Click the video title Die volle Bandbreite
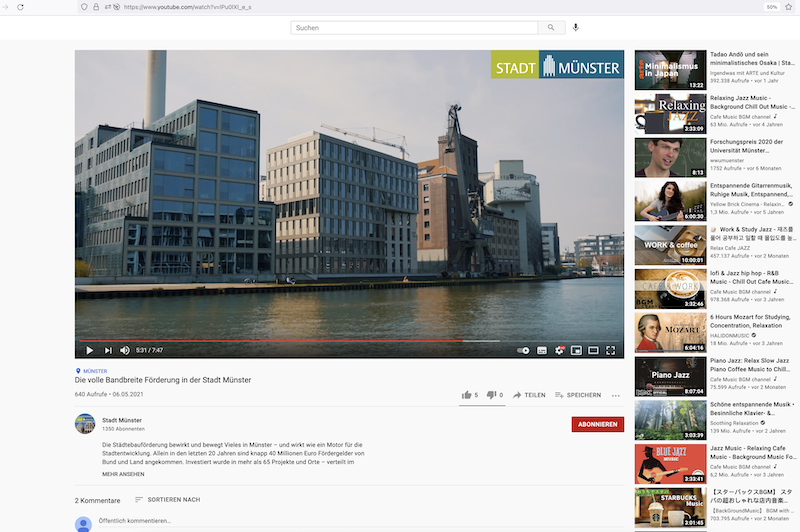This screenshot has height=532, width=800. pos(163,380)
